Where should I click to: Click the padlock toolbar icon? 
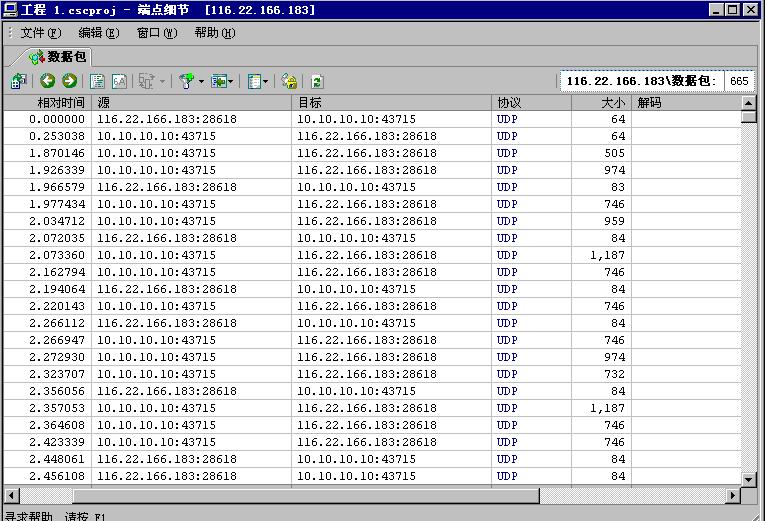pyautogui.click(x=289, y=81)
